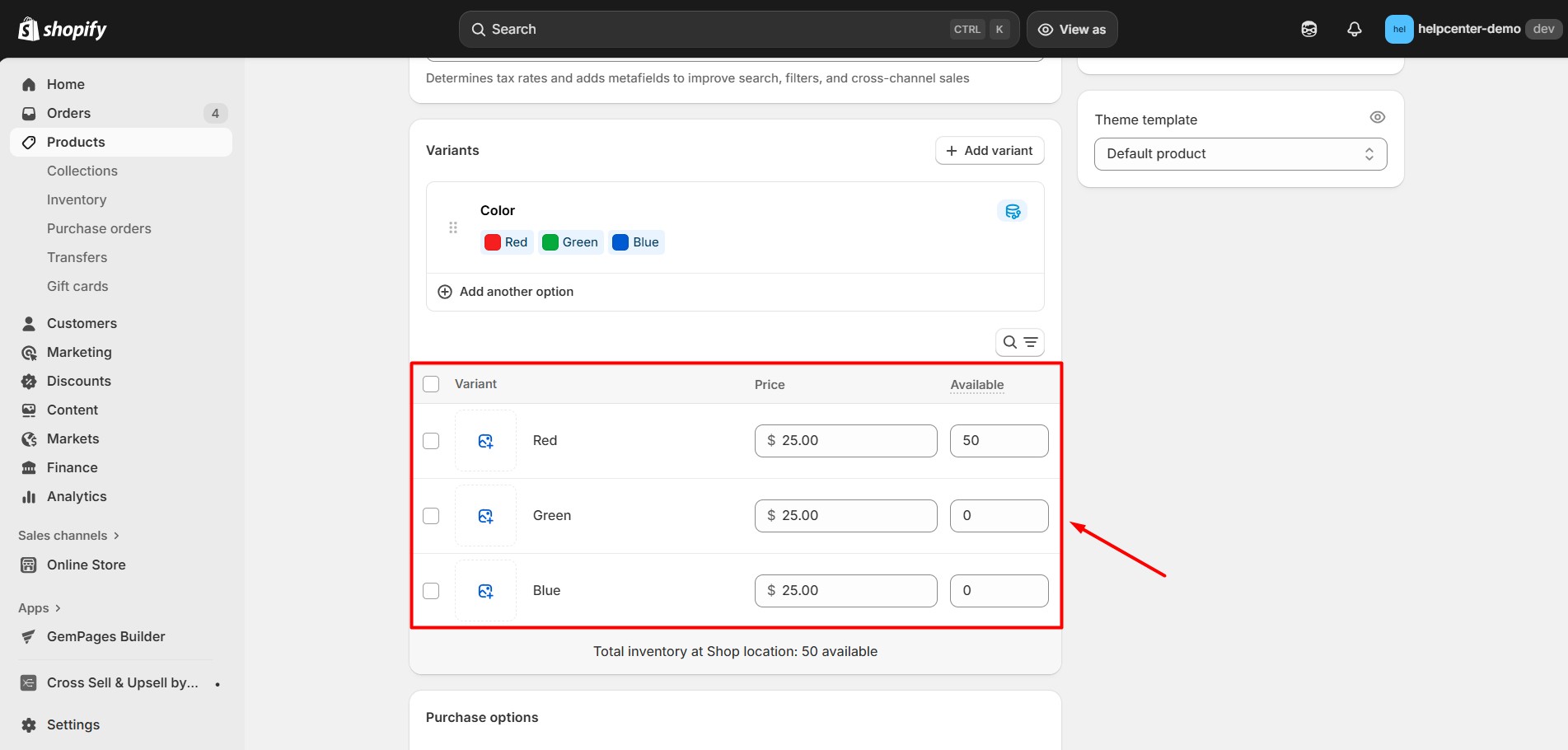Expand the Apps section

coord(40,608)
